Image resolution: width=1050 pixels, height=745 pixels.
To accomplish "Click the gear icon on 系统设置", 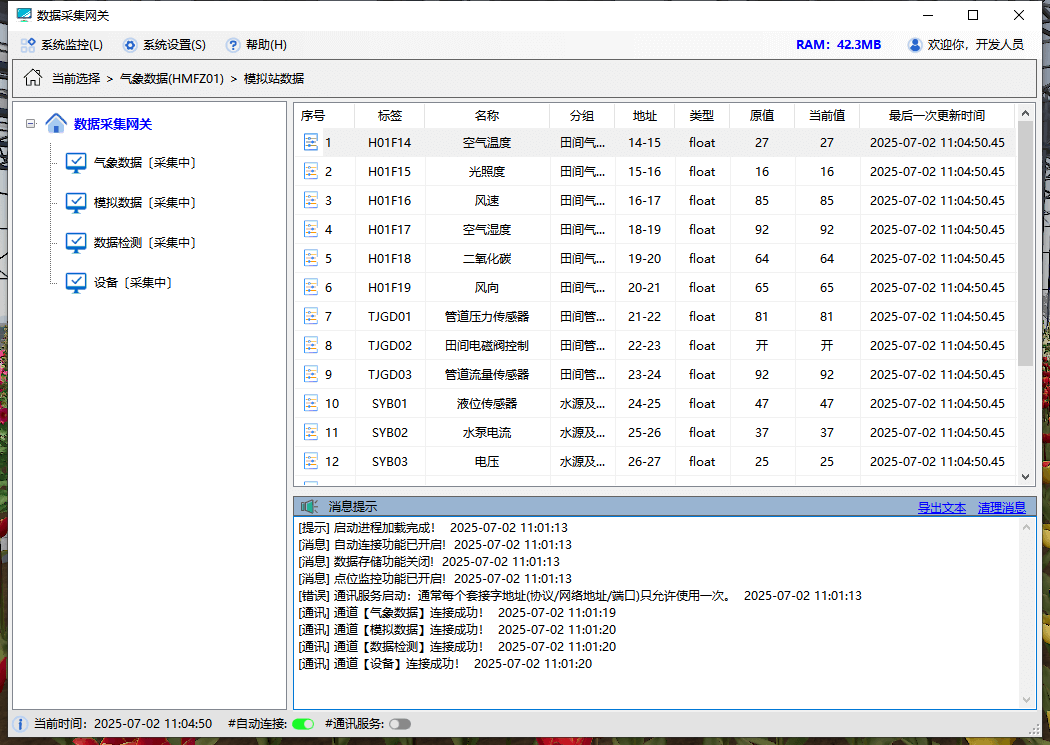I will [130, 44].
